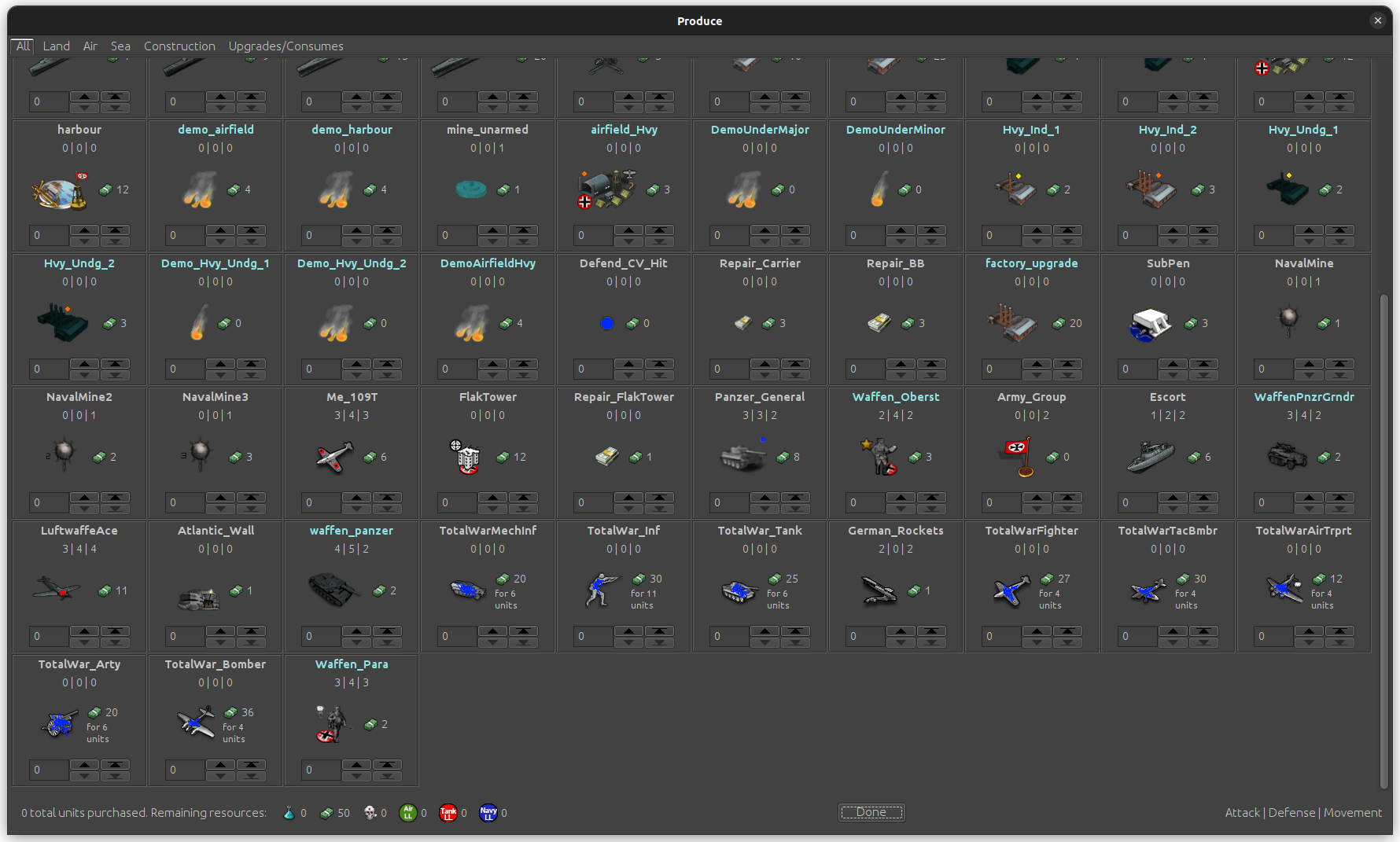Image resolution: width=1400 pixels, height=842 pixels.
Task: Click the Air LL resource icon
Action: pyautogui.click(x=407, y=813)
